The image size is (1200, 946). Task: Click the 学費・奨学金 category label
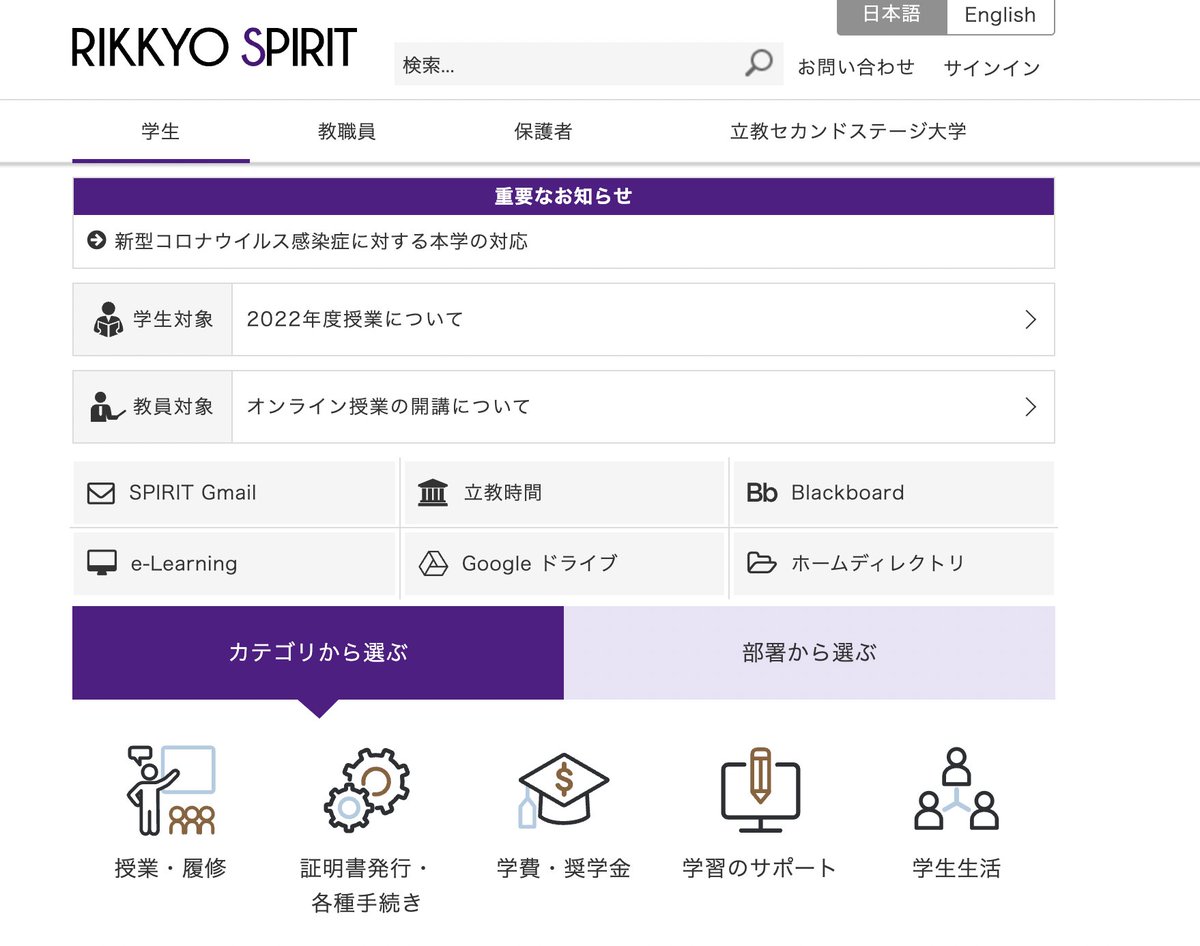coord(563,868)
